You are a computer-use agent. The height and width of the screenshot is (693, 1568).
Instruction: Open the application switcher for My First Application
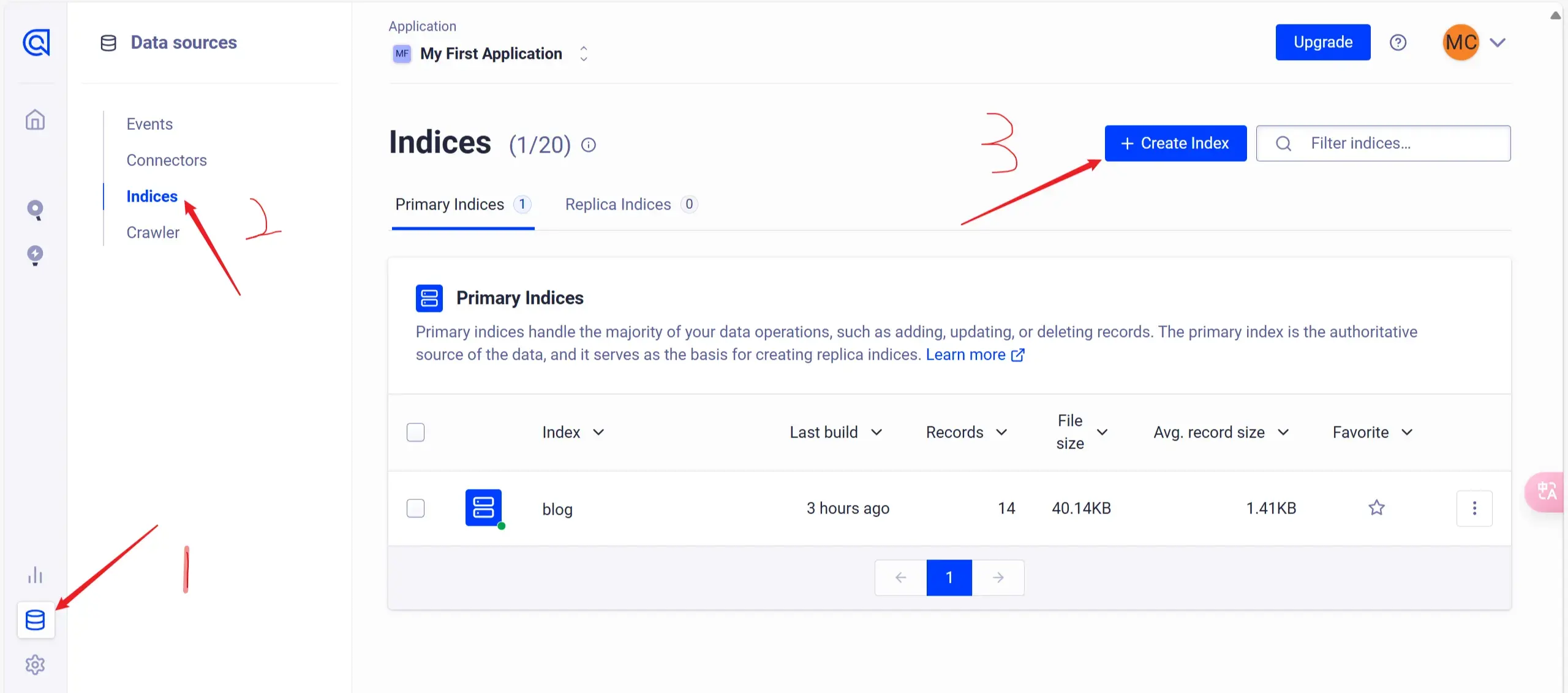[x=583, y=54]
